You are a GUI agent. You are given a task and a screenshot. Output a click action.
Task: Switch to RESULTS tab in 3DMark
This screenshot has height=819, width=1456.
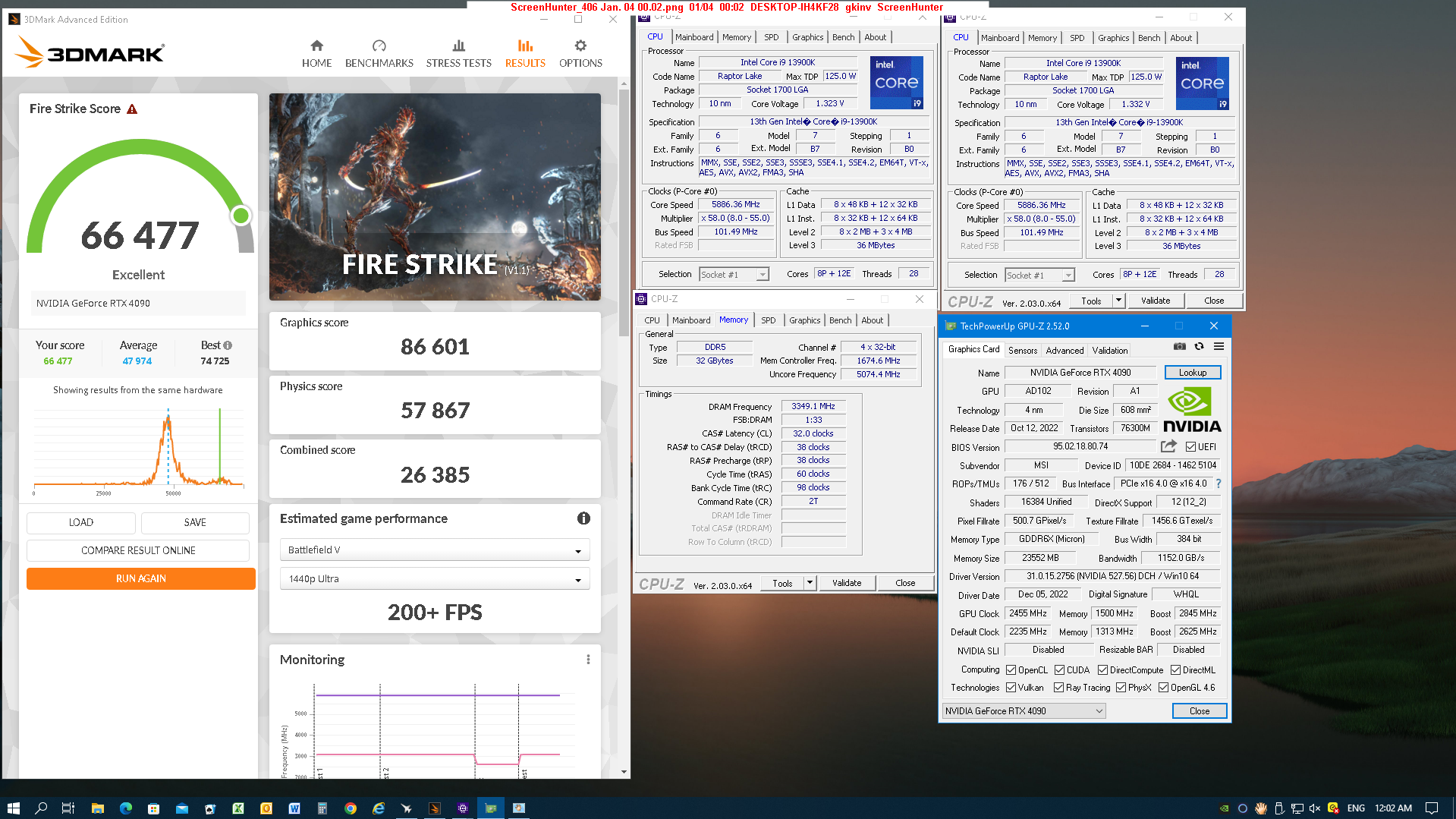click(525, 54)
